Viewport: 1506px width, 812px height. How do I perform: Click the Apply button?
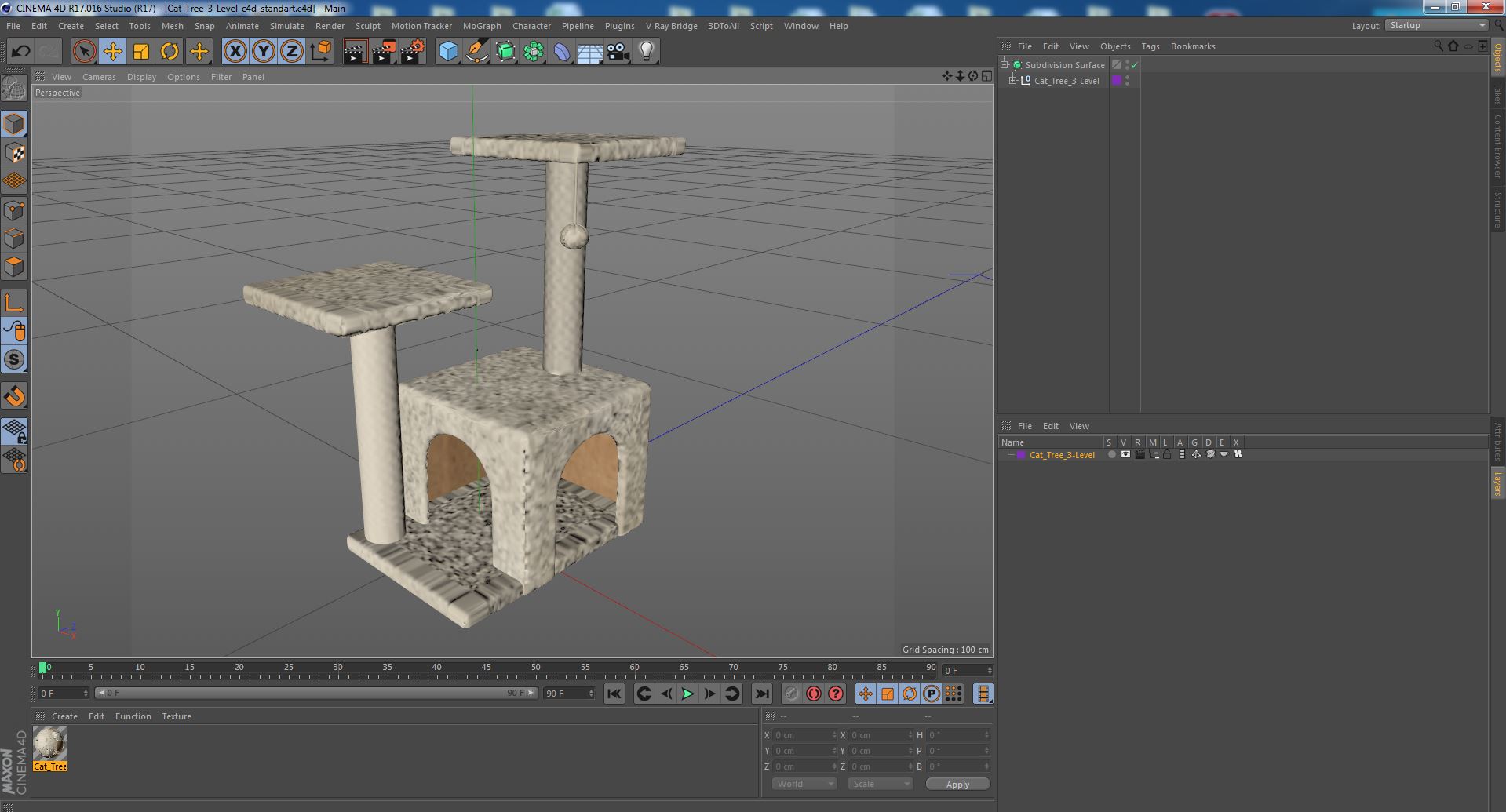957,784
